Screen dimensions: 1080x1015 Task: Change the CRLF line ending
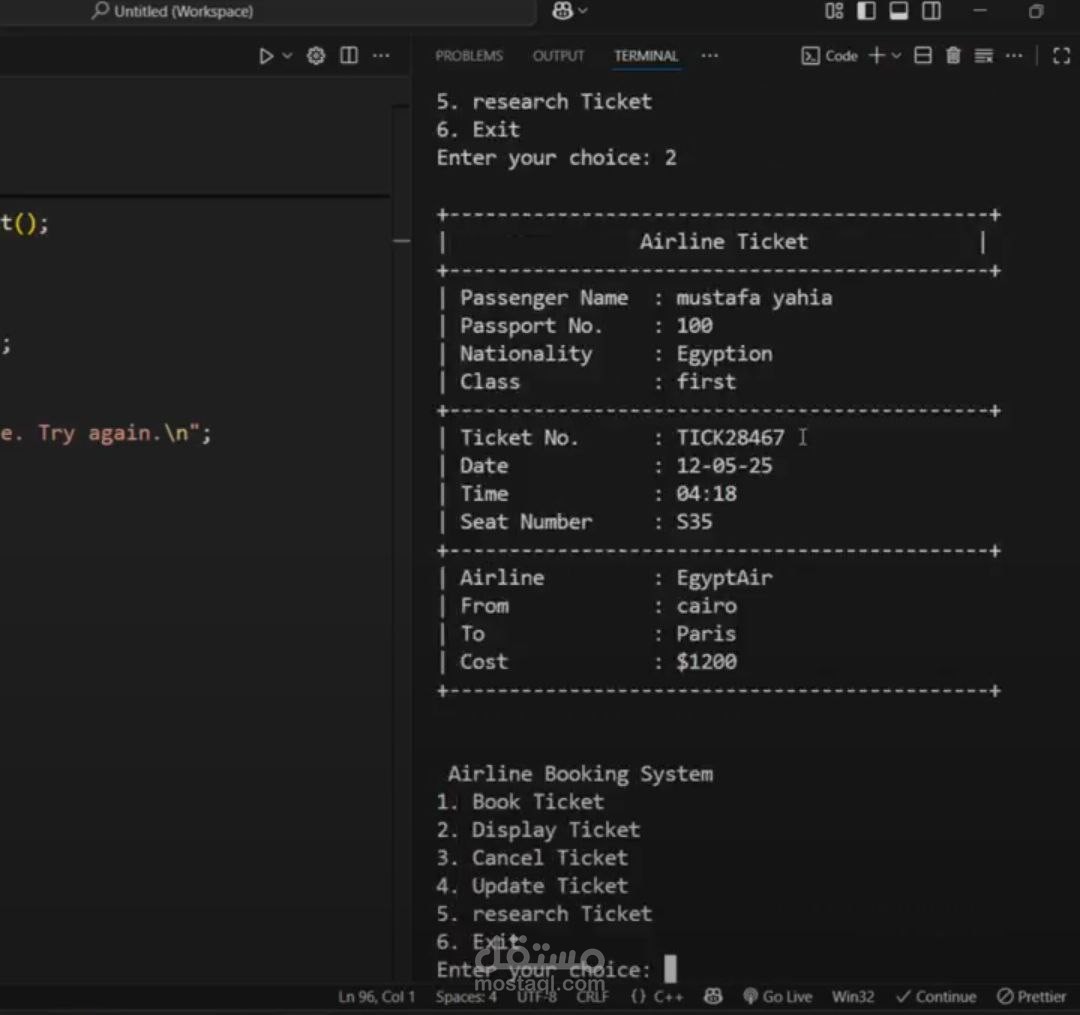click(592, 996)
